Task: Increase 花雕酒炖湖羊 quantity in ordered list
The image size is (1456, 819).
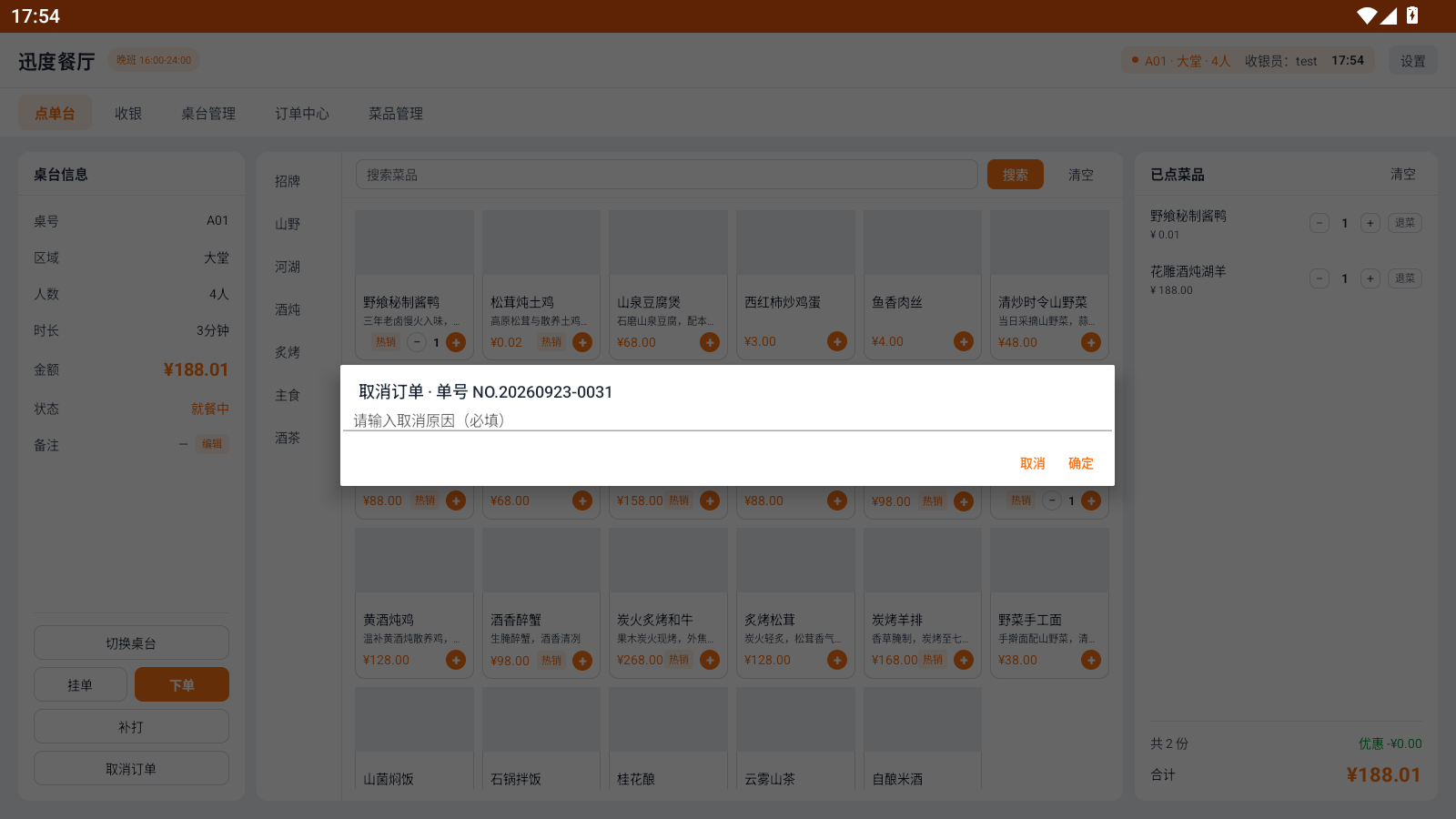Action: pyautogui.click(x=1370, y=278)
